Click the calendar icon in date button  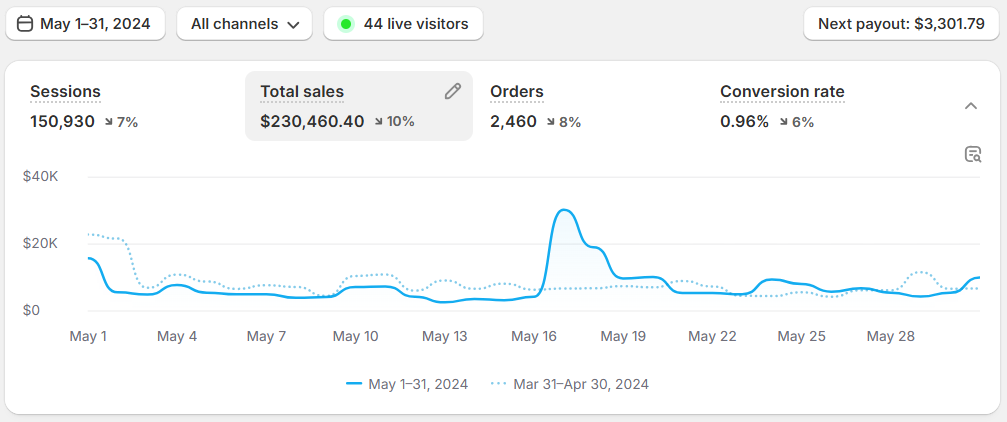tap(25, 24)
